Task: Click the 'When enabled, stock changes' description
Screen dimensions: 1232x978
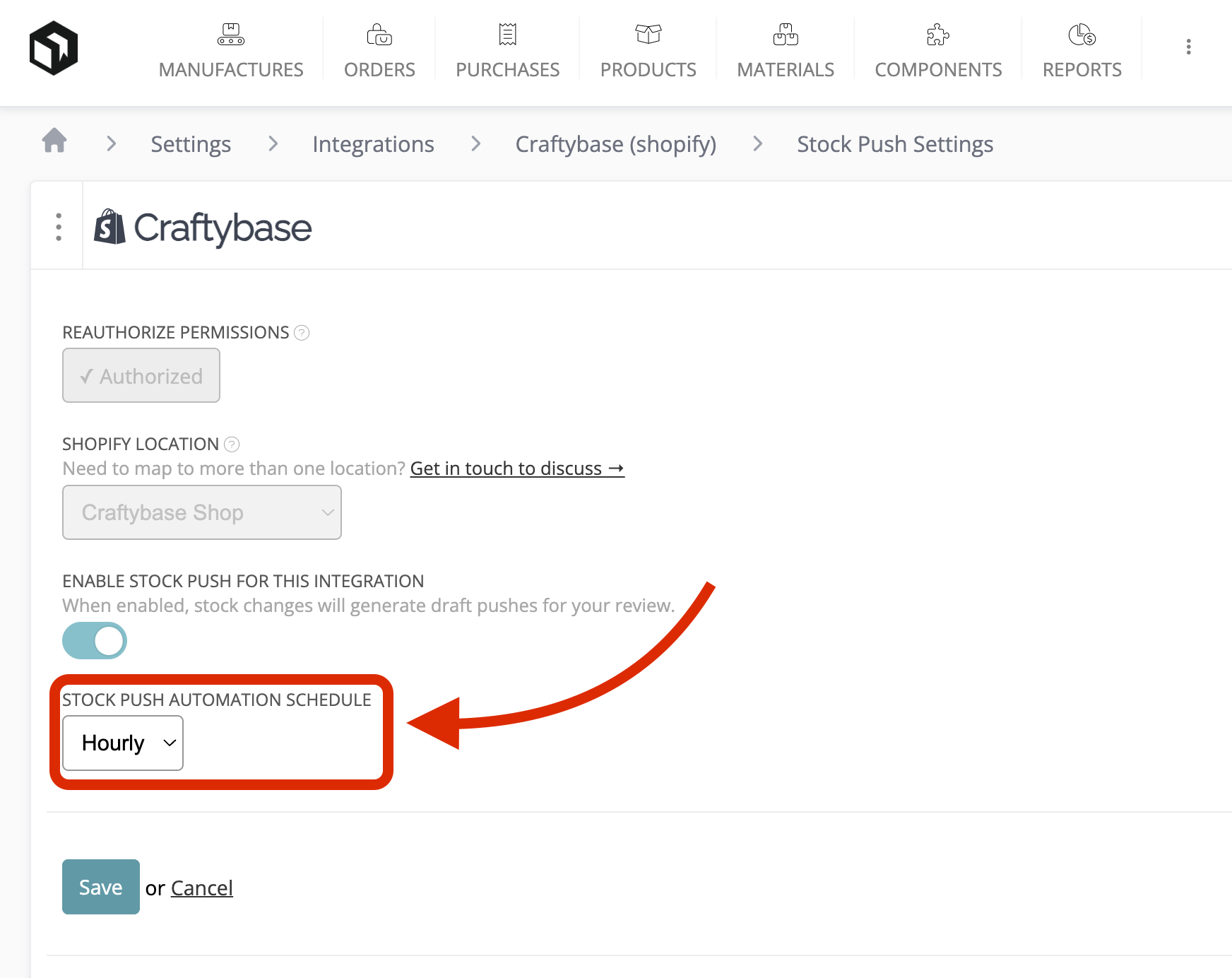Action: [369, 606]
